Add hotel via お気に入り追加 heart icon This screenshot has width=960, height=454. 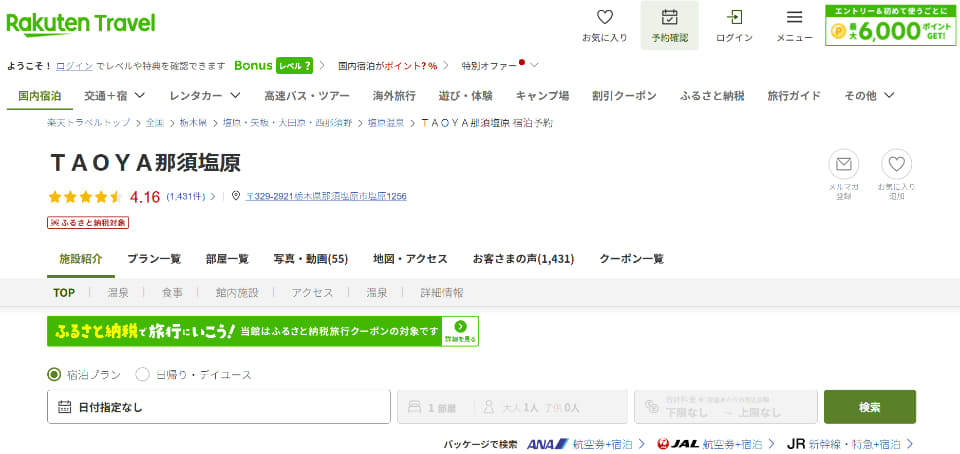coord(896,164)
